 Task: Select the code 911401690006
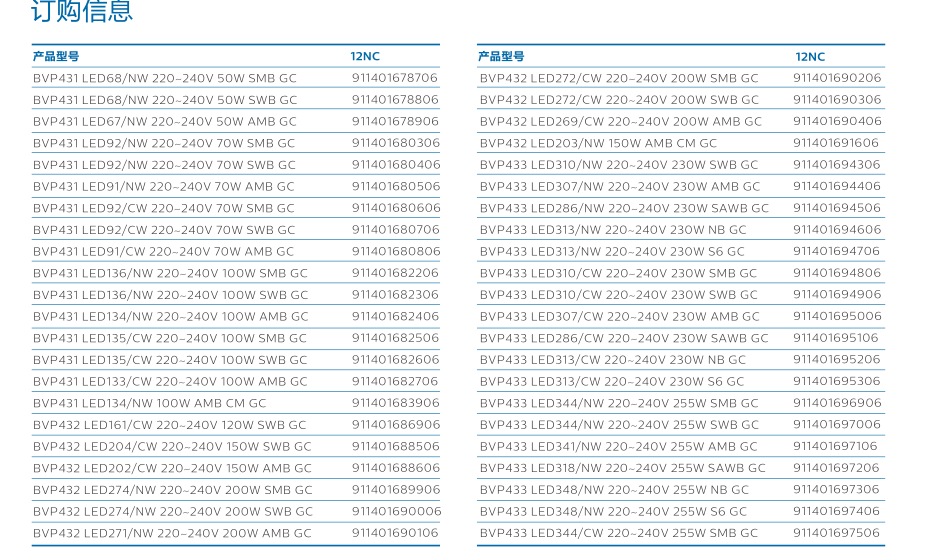396,511
